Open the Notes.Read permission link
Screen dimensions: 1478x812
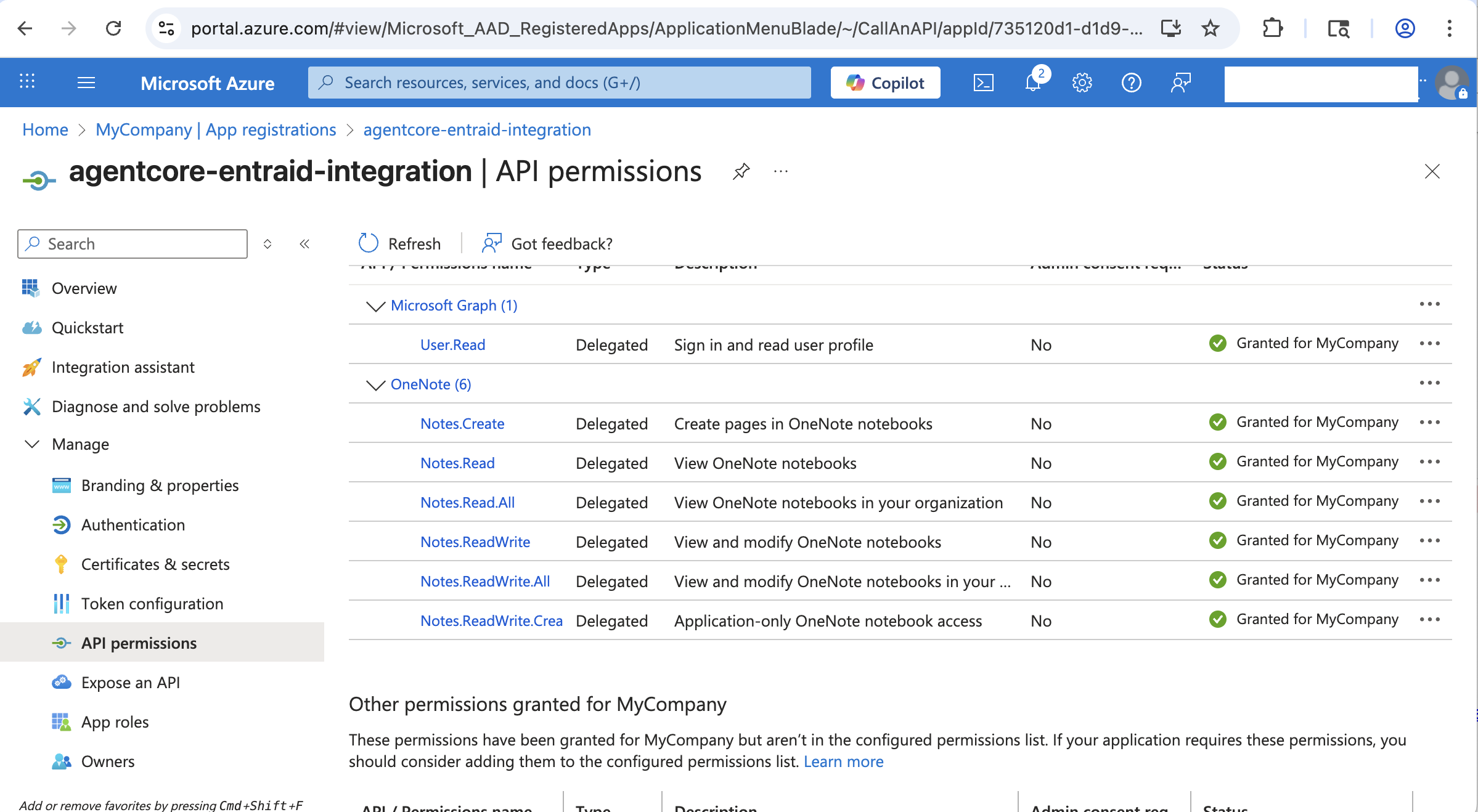[x=457, y=463]
